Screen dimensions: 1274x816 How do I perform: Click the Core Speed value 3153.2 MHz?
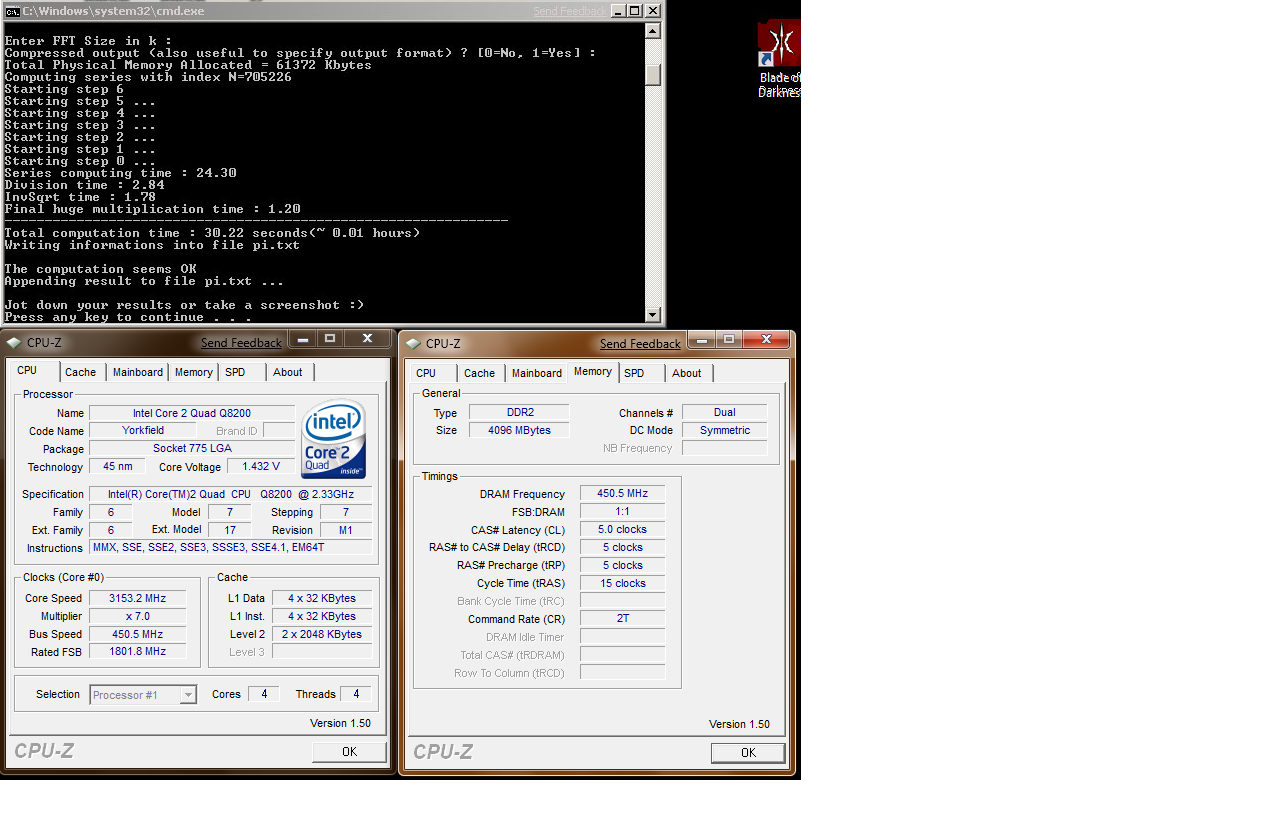[138, 598]
